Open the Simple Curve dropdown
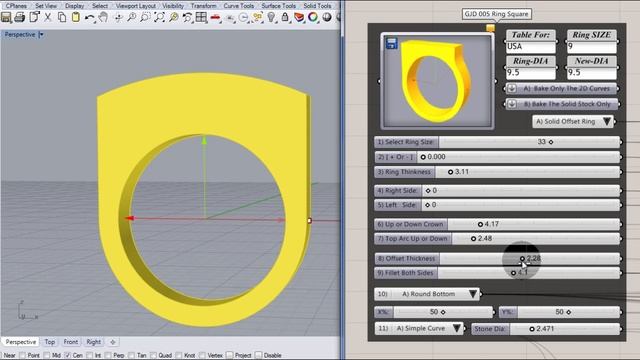Screen dimensions: 640x360 click(x=419, y=328)
